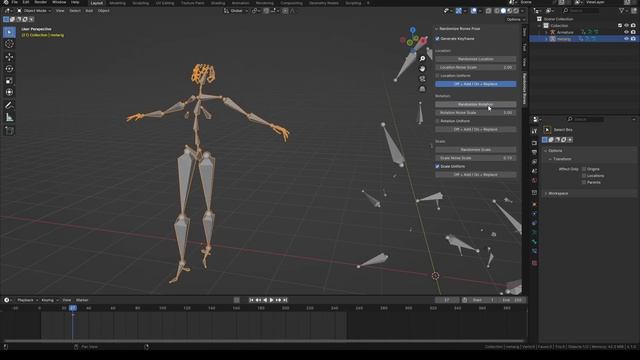640x360 pixels.
Task: Open the Global transform orientation dropdown
Action: pos(236,11)
